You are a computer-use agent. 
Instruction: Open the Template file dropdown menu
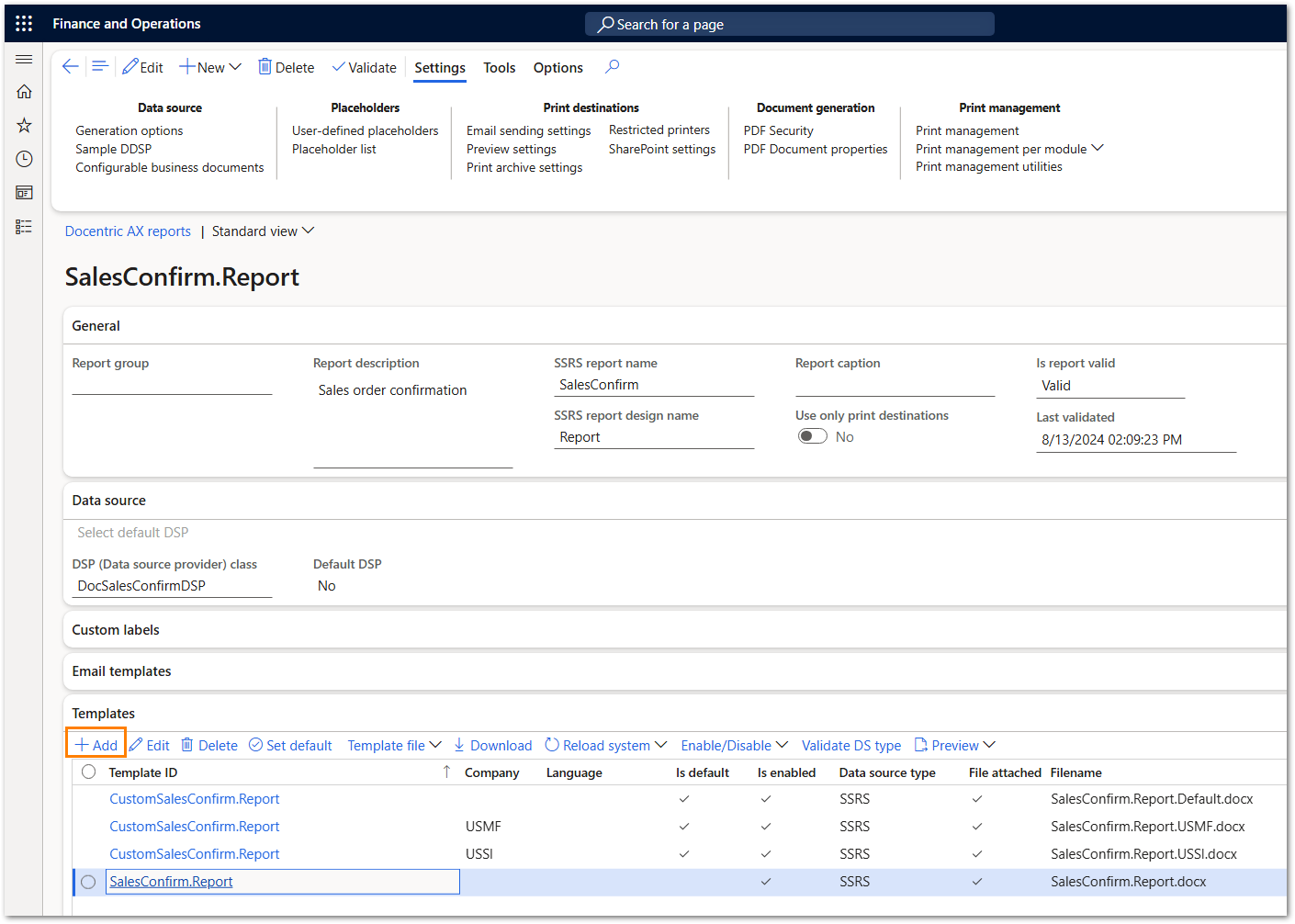pyautogui.click(x=394, y=746)
